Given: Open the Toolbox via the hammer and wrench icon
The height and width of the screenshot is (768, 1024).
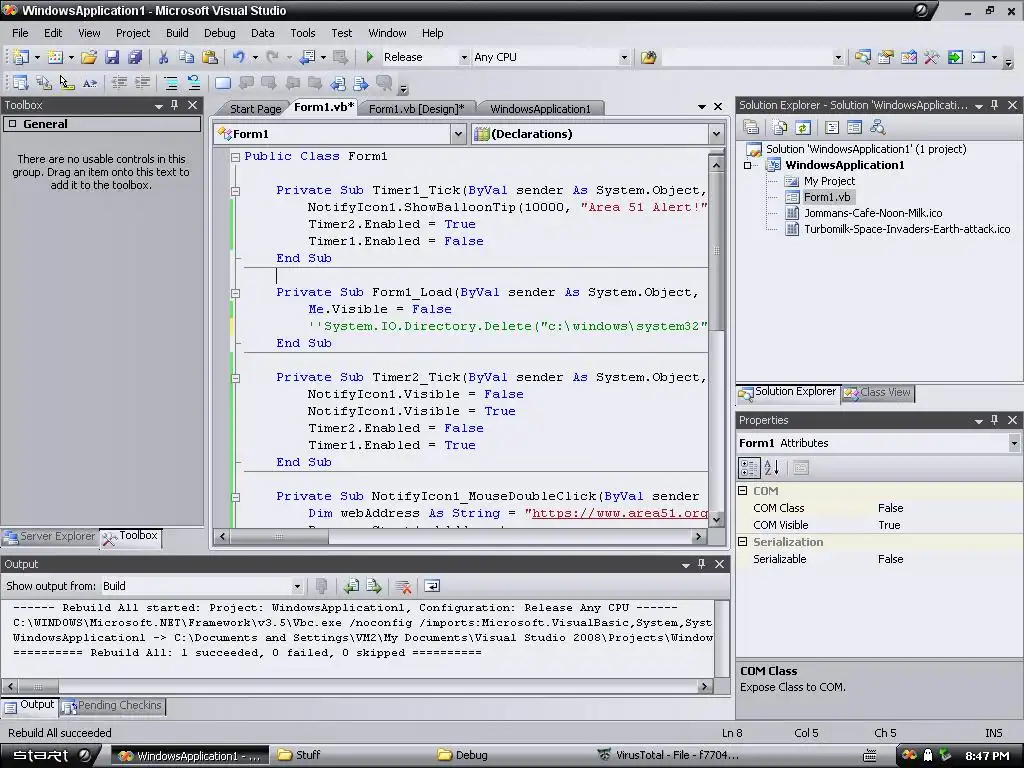Looking at the screenshot, I should pos(932,57).
